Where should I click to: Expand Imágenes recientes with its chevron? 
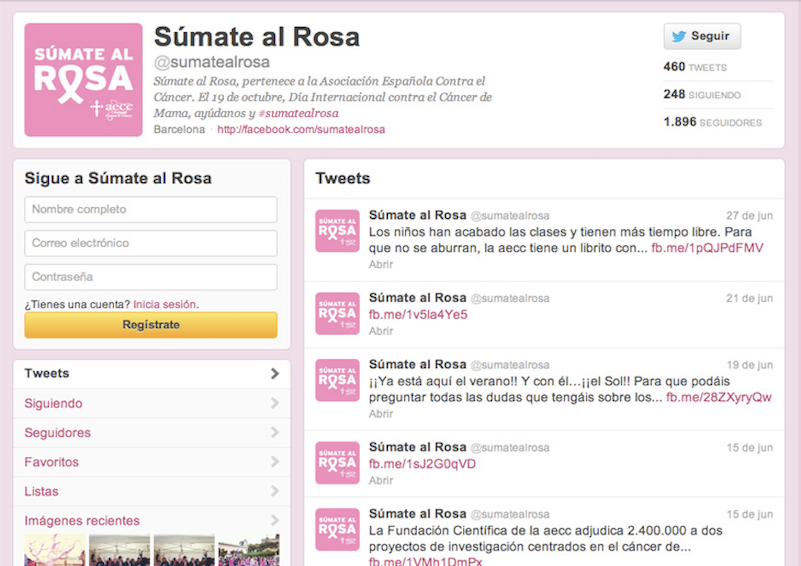274,520
